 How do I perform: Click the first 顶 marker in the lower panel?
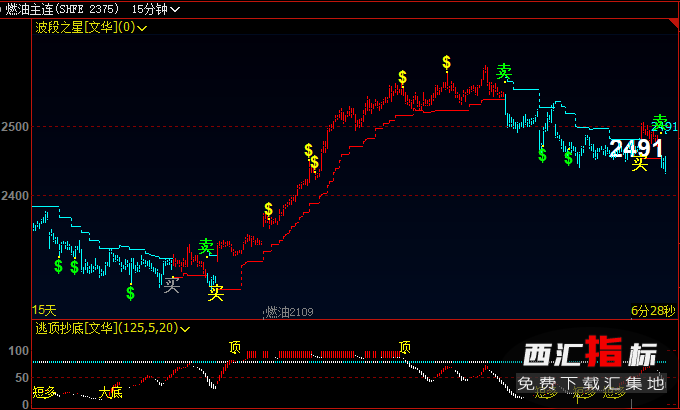tap(235, 347)
